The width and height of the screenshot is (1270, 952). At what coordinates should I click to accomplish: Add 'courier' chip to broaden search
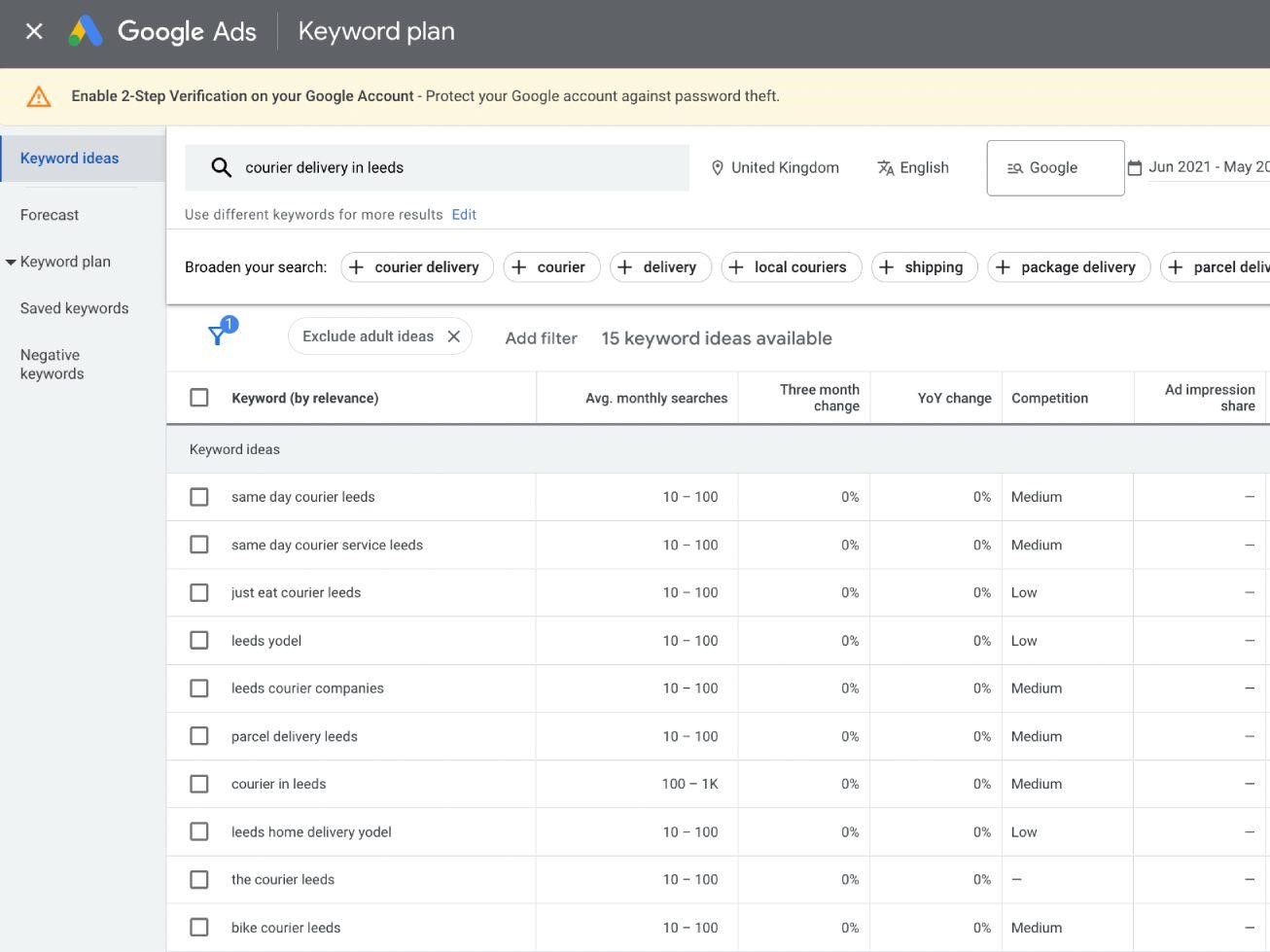551,267
